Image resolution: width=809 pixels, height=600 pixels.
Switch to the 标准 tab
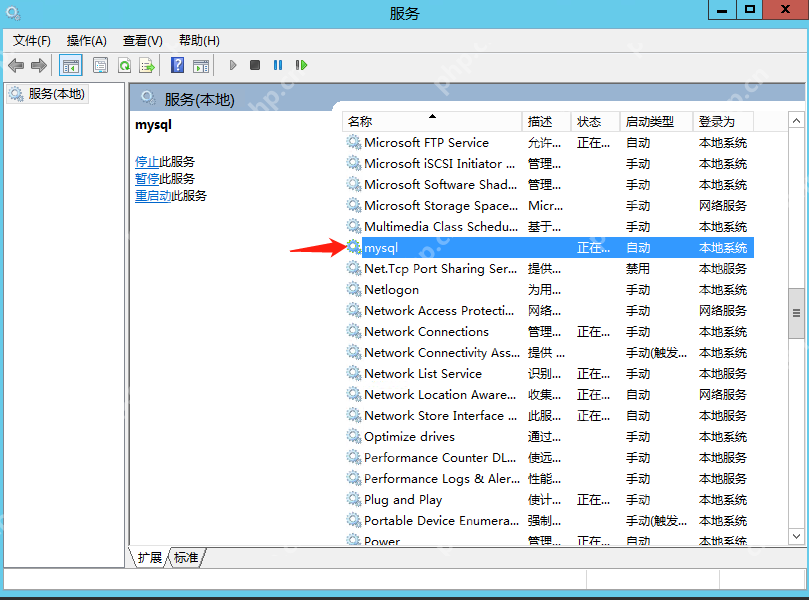186,557
